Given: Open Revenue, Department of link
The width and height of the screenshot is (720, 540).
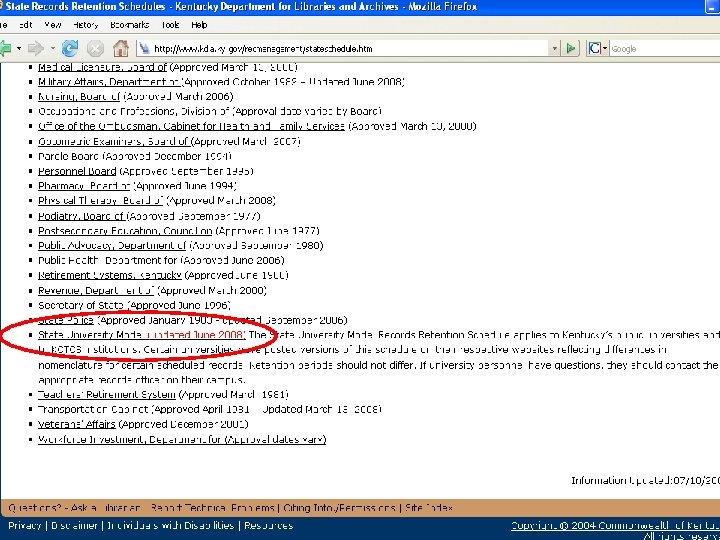Looking at the screenshot, I should click(96, 290).
